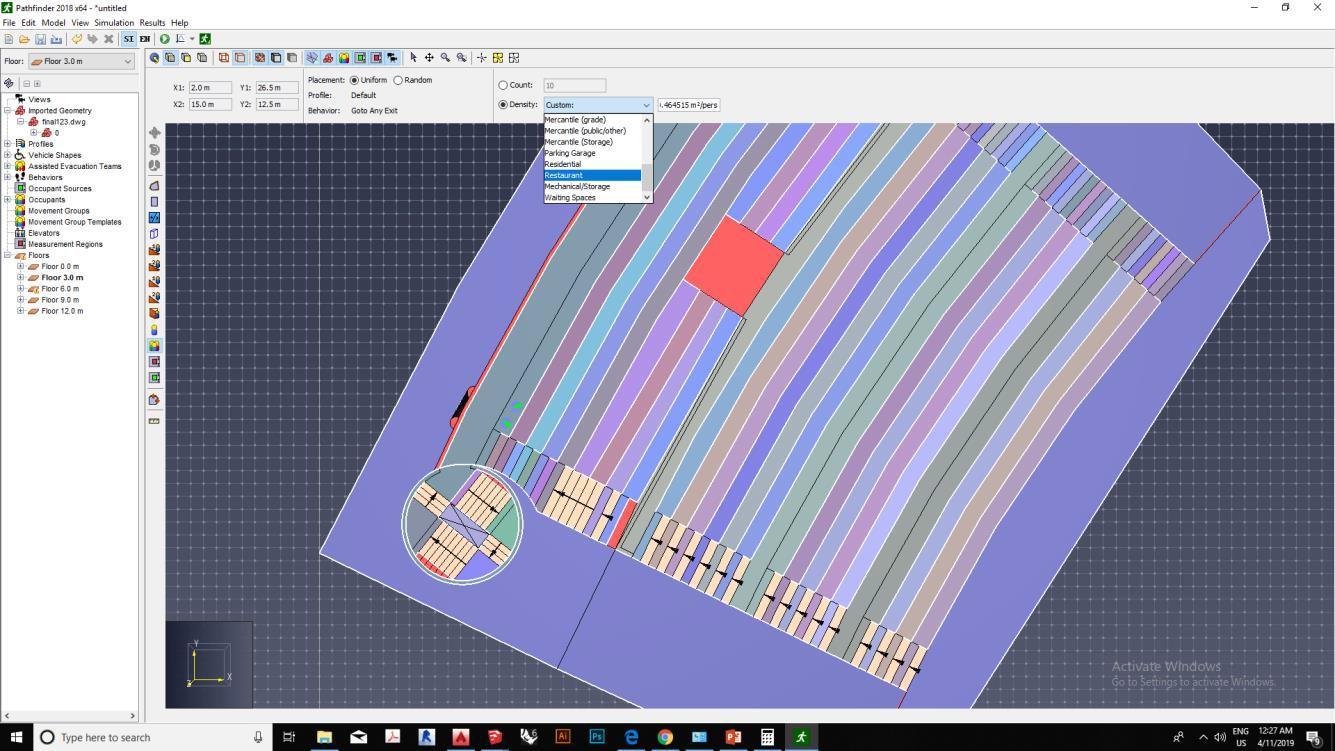Select the add polygonal room tool
The image size is (1335, 751).
point(154,185)
